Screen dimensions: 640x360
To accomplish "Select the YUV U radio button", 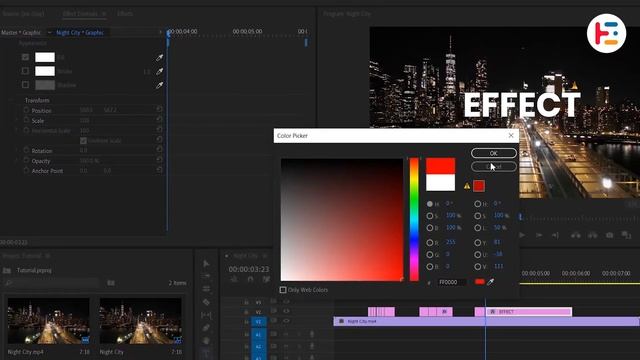I will 478,254.
